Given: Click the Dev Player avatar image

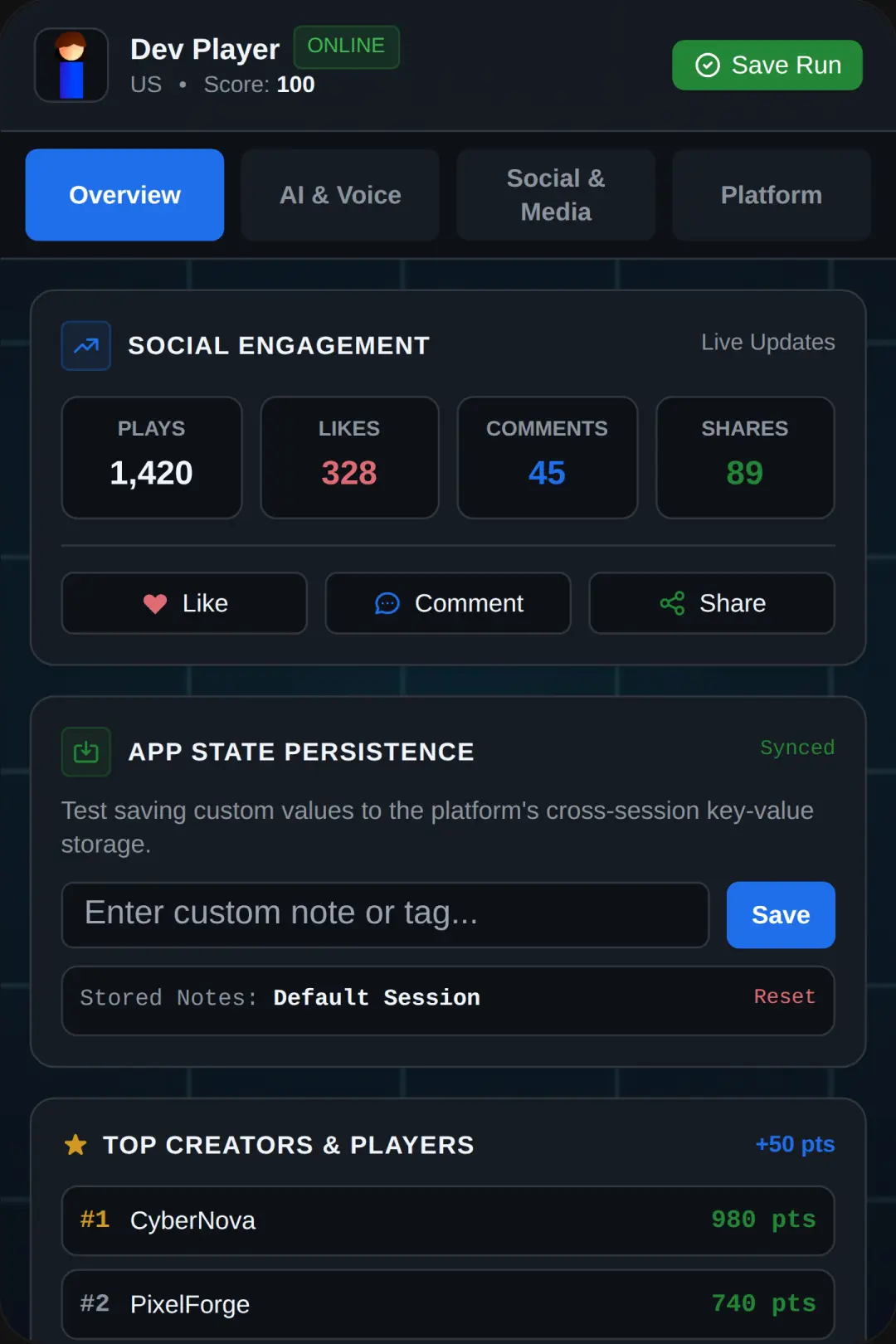Looking at the screenshot, I should [71, 66].
